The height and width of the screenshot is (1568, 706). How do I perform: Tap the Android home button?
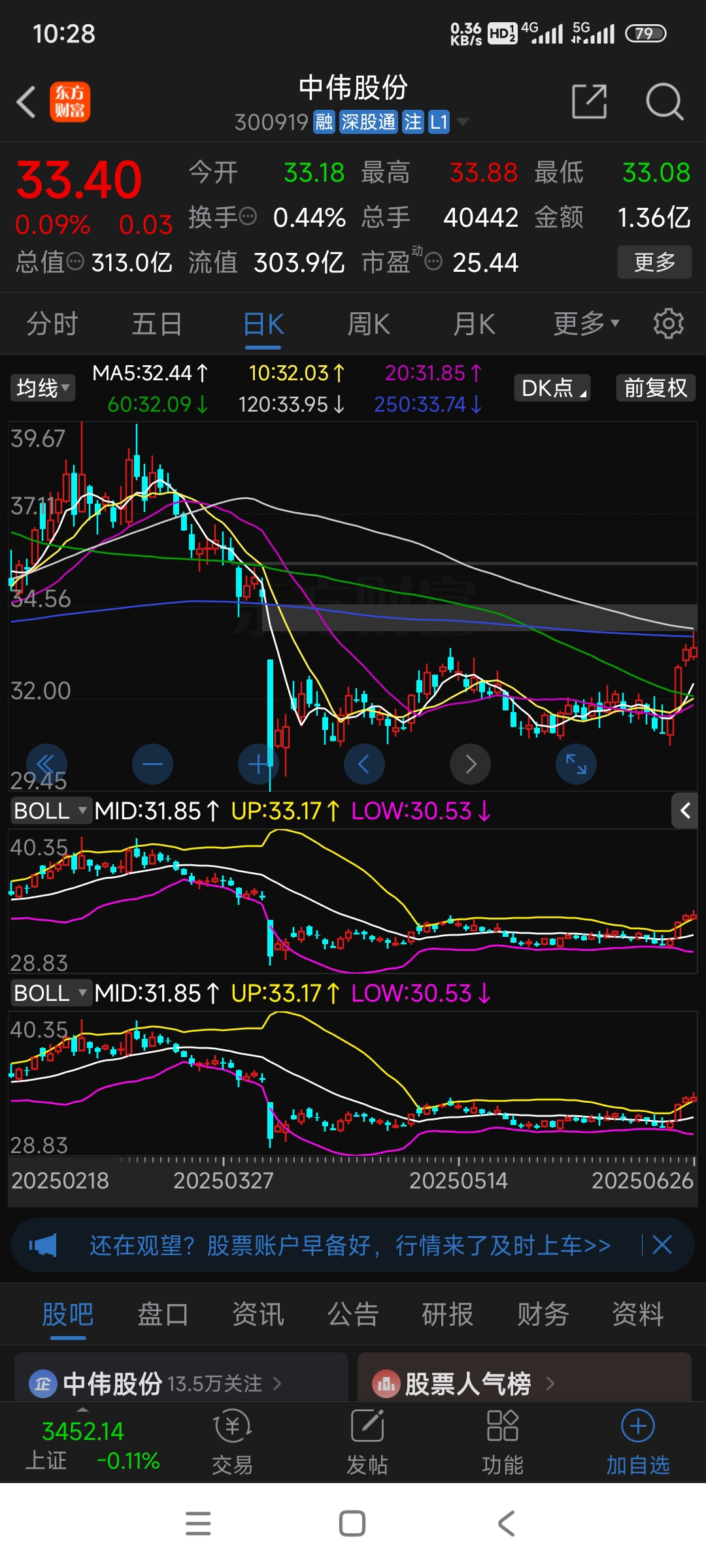point(352,1524)
